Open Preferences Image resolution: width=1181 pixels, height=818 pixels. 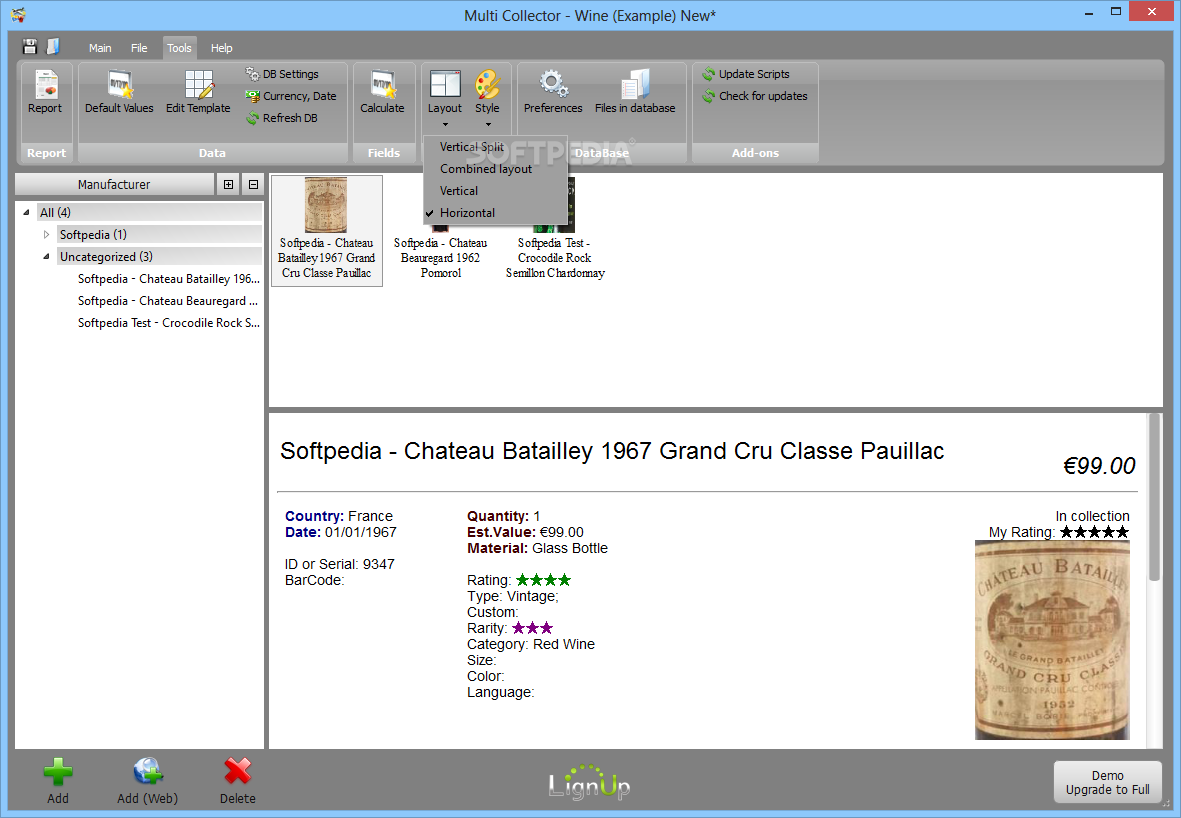coord(553,92)
